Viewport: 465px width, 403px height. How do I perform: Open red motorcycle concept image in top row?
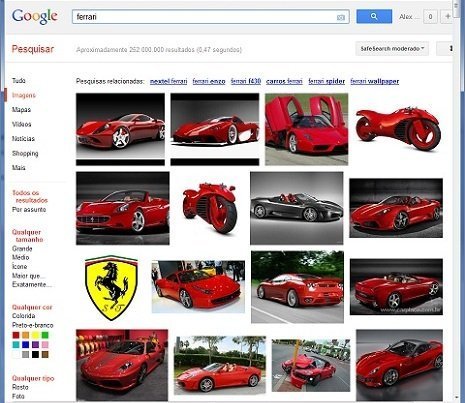pos(399,129)
